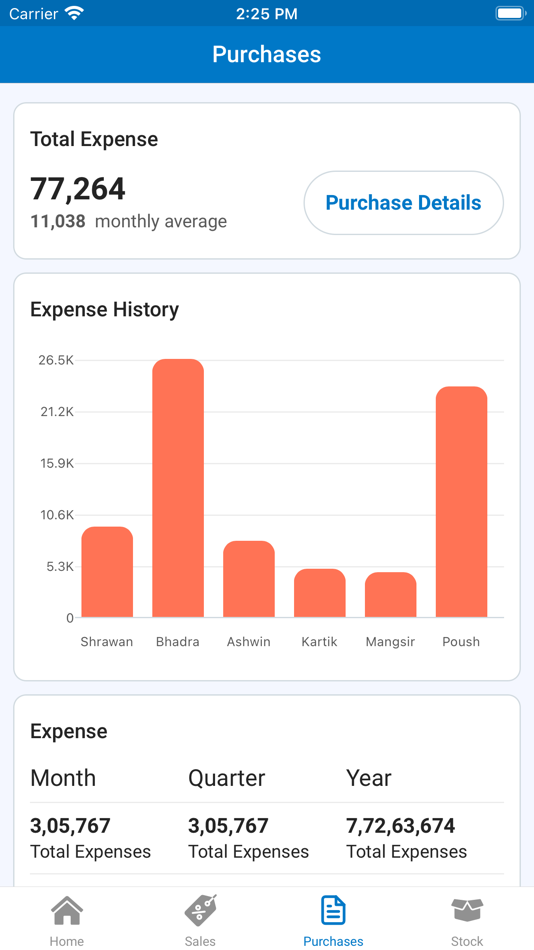Tap the Total Expense heading
534x950 pixels.
[x=94, y=139]
